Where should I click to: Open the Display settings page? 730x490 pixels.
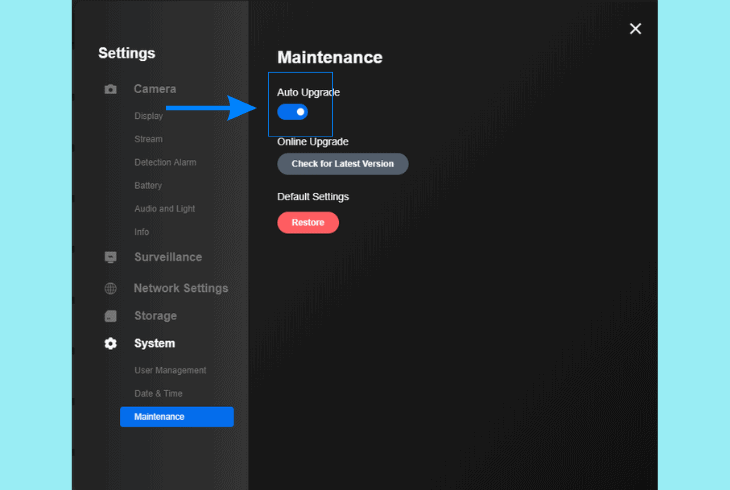pyautogui.click(x=149, y=116)
